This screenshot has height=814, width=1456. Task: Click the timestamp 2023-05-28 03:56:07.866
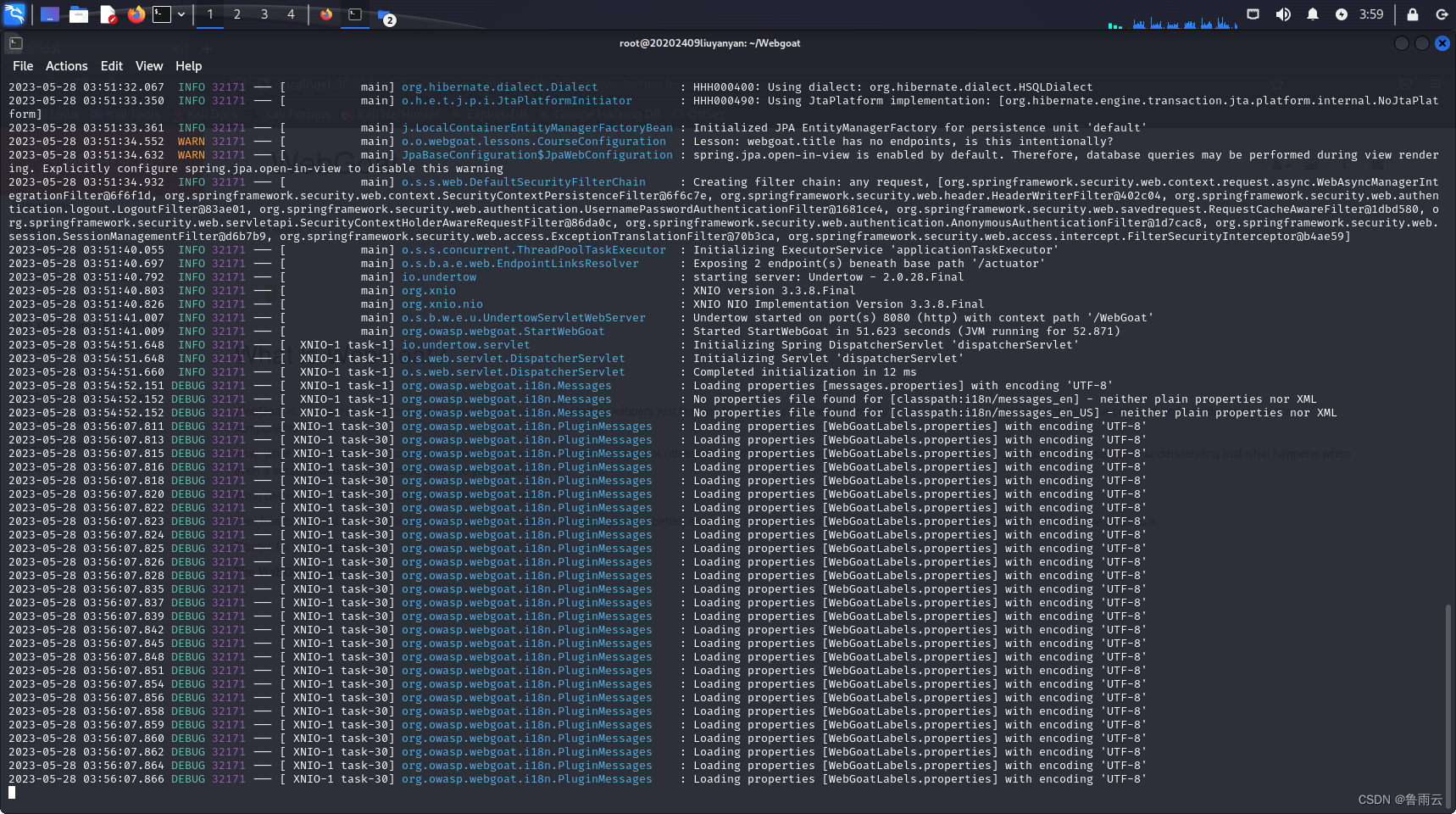pyautogui.click(x=86, y=779)
